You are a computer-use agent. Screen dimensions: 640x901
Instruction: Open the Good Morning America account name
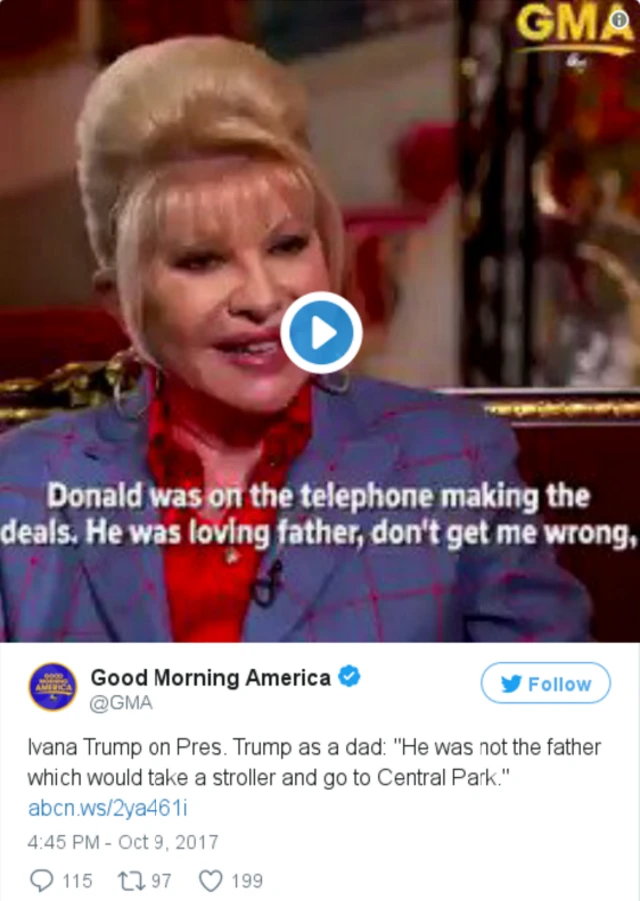point(210,677)
